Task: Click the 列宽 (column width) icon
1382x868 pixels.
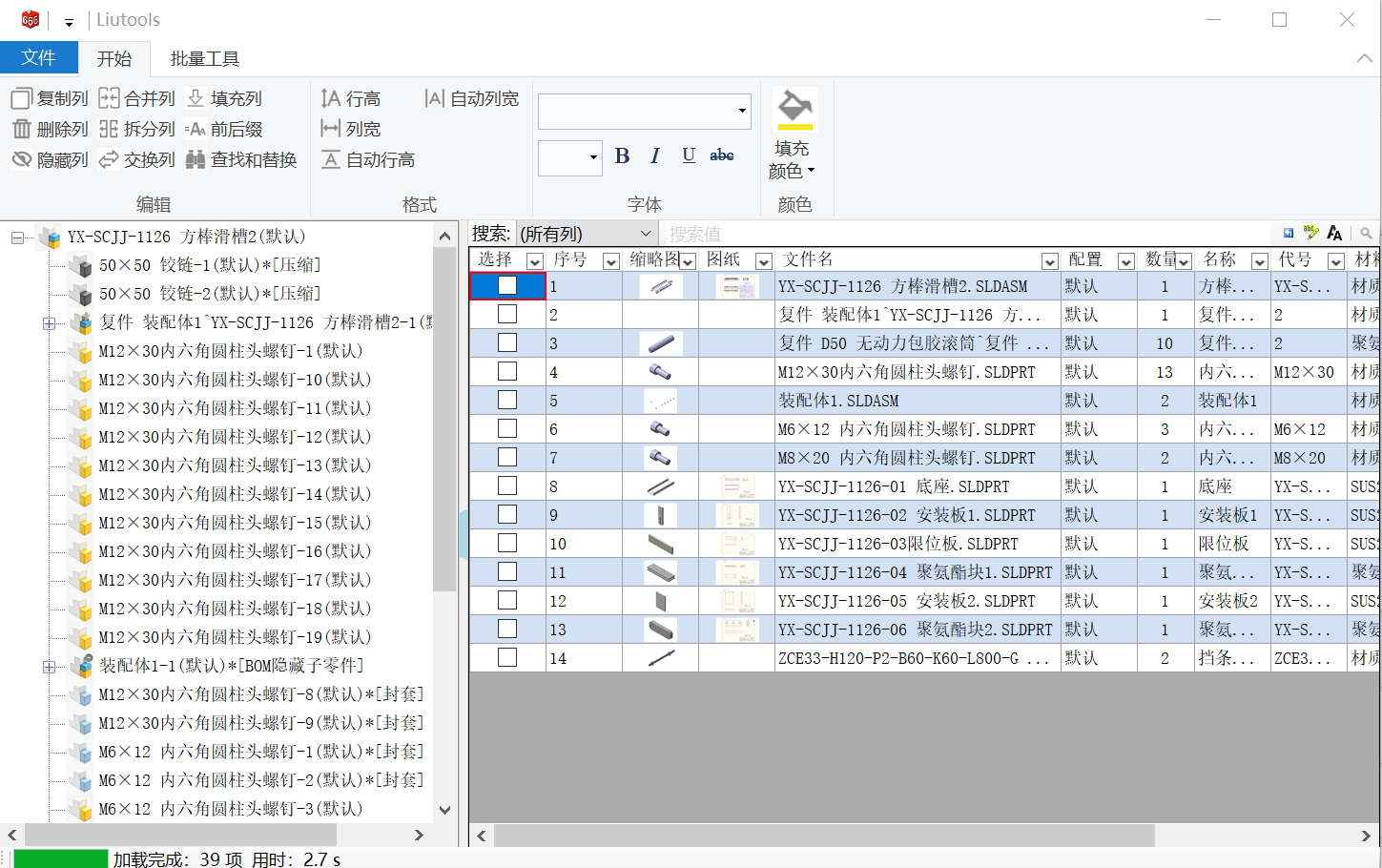Action: click(x=331, y=129)
